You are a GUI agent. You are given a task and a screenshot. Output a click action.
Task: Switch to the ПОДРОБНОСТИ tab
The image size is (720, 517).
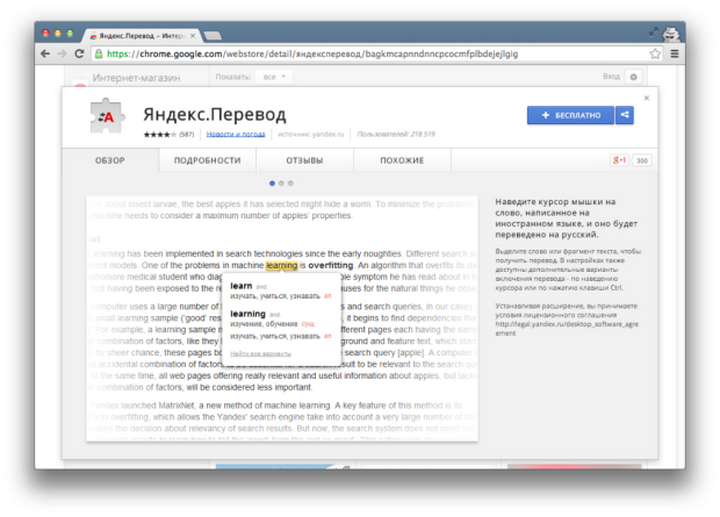(207, 160)
